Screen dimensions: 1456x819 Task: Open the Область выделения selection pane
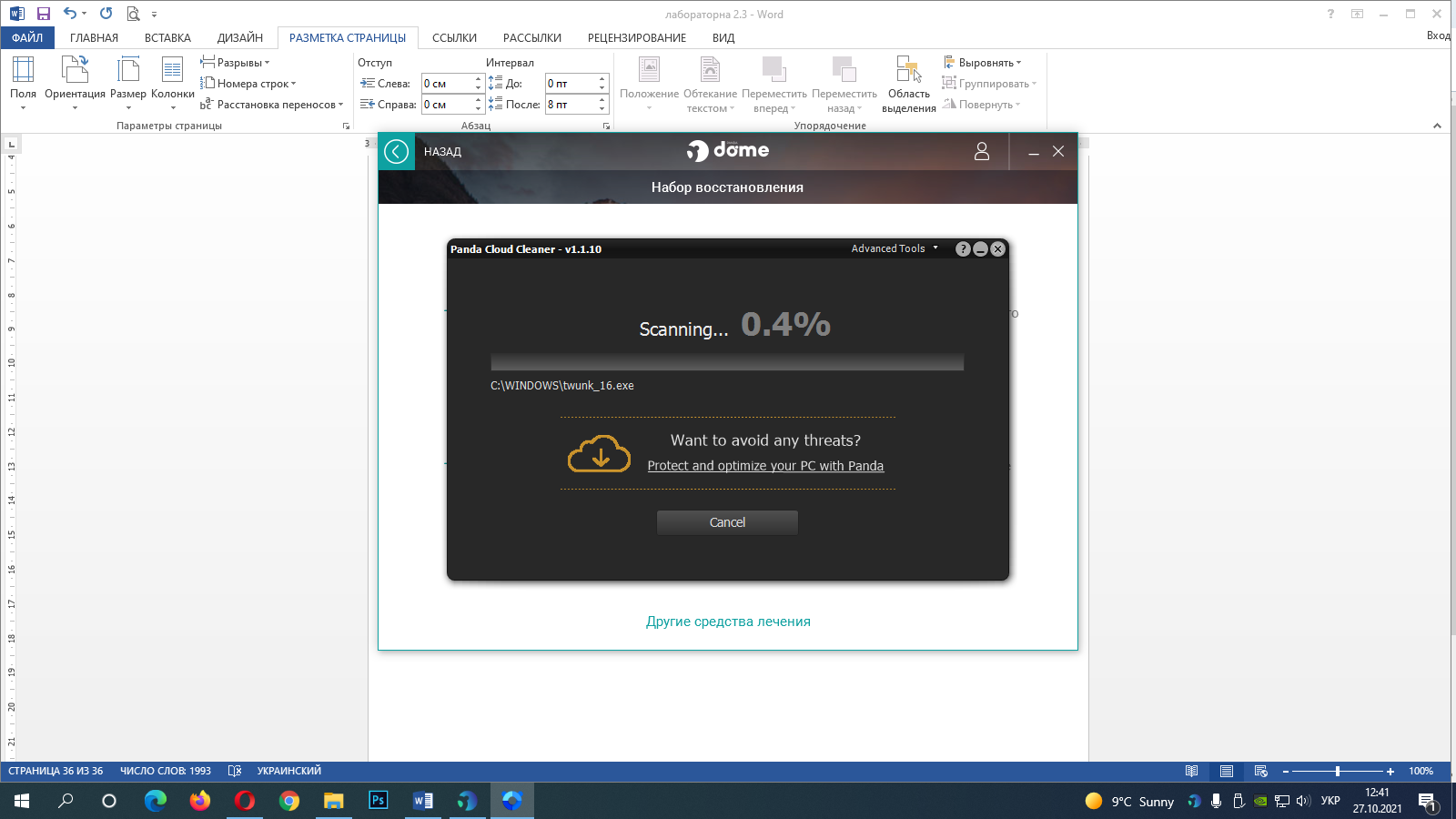(x=908, y=84)
